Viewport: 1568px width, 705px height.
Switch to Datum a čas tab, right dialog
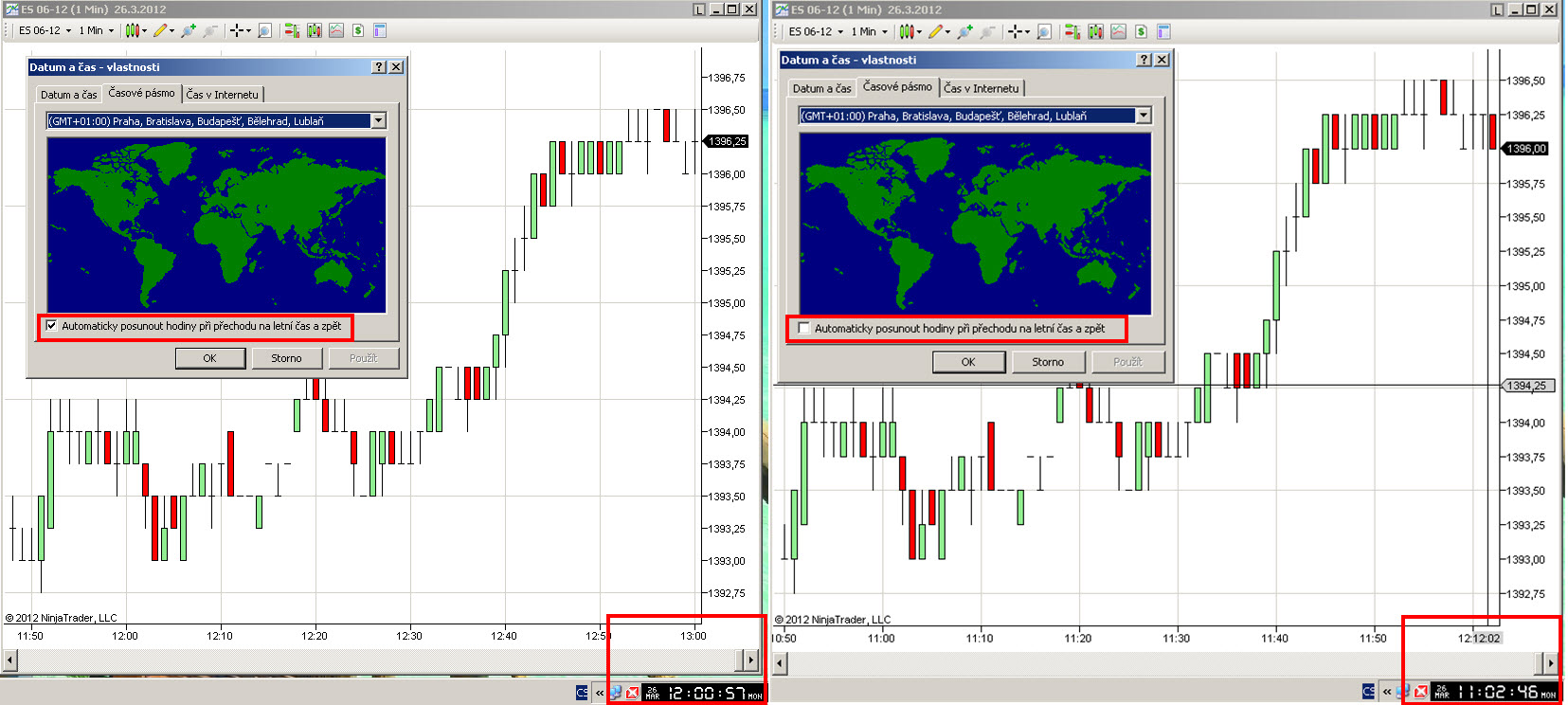[822, 88]
